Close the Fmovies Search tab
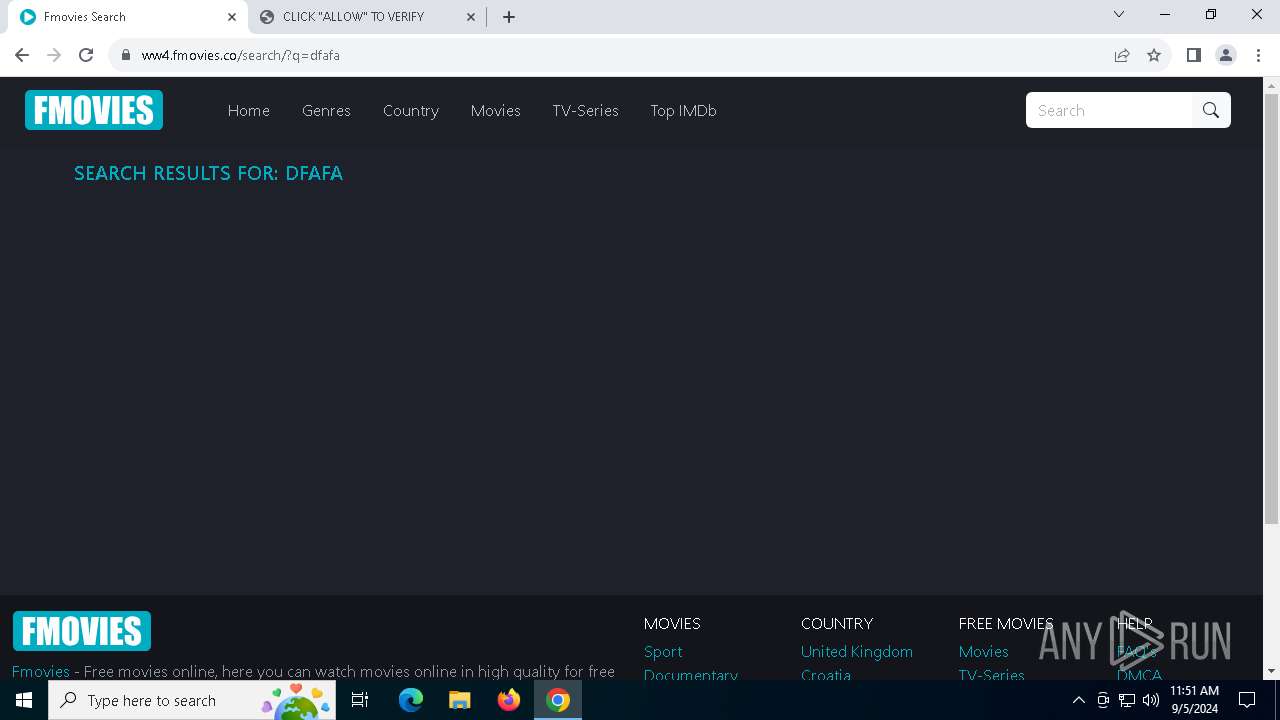The height and width of the screenshot is (720, 1280). pos(232,17)
